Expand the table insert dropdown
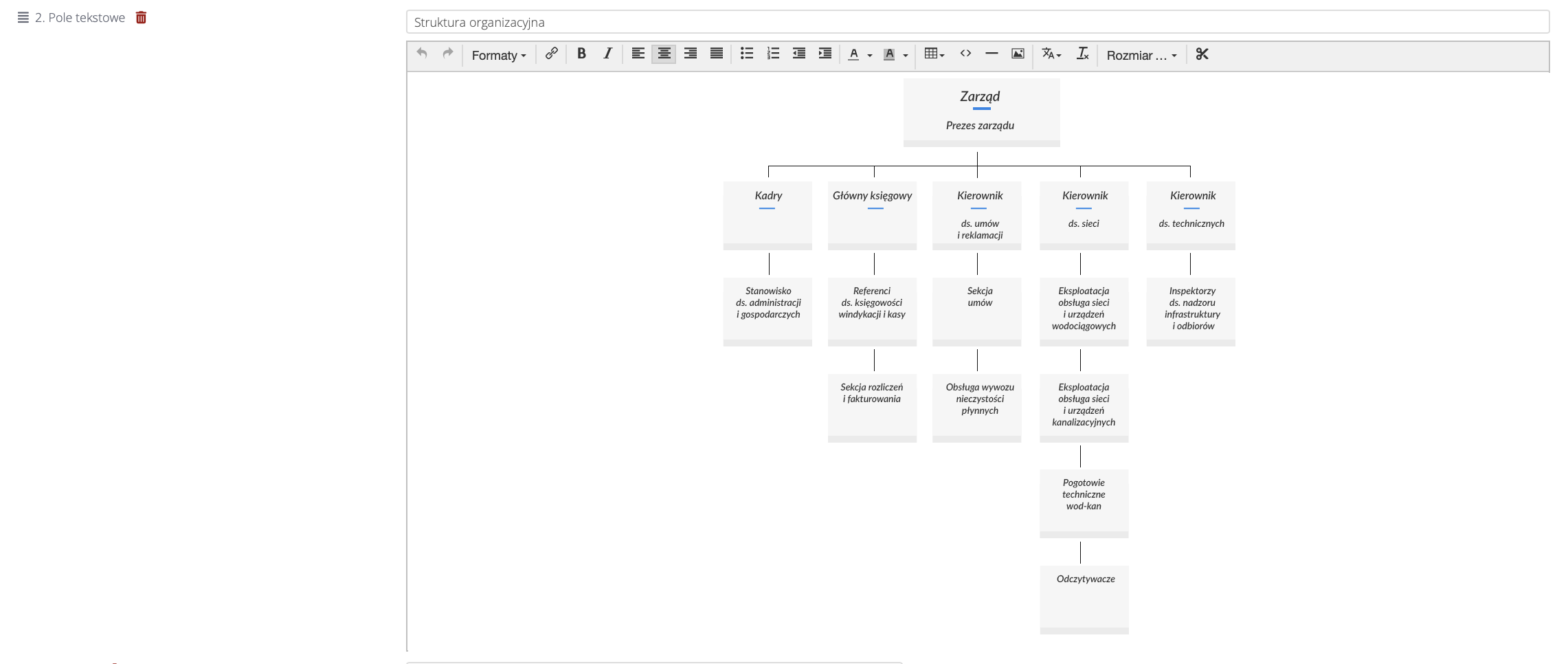Viewport: 1568px width, 664px height. 934,54
